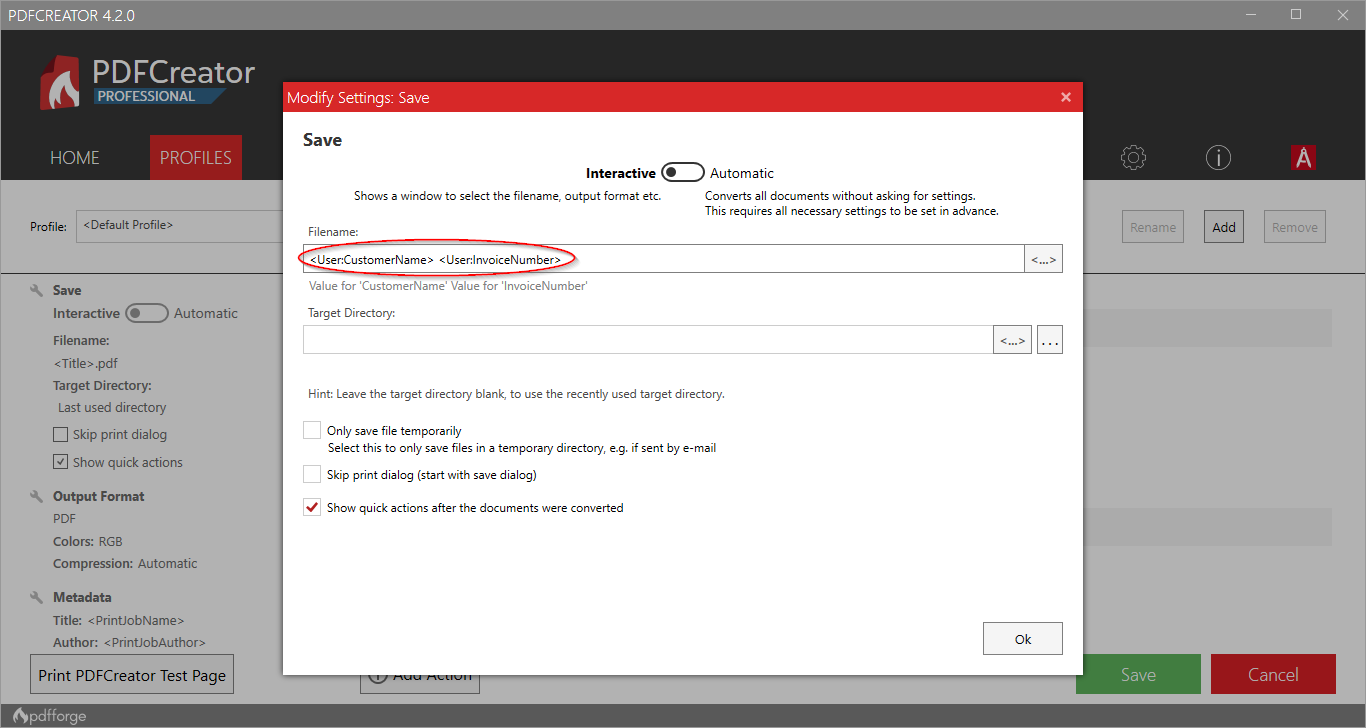
Task: Open the token selector for Target Directory
Action: (1012, 339)
